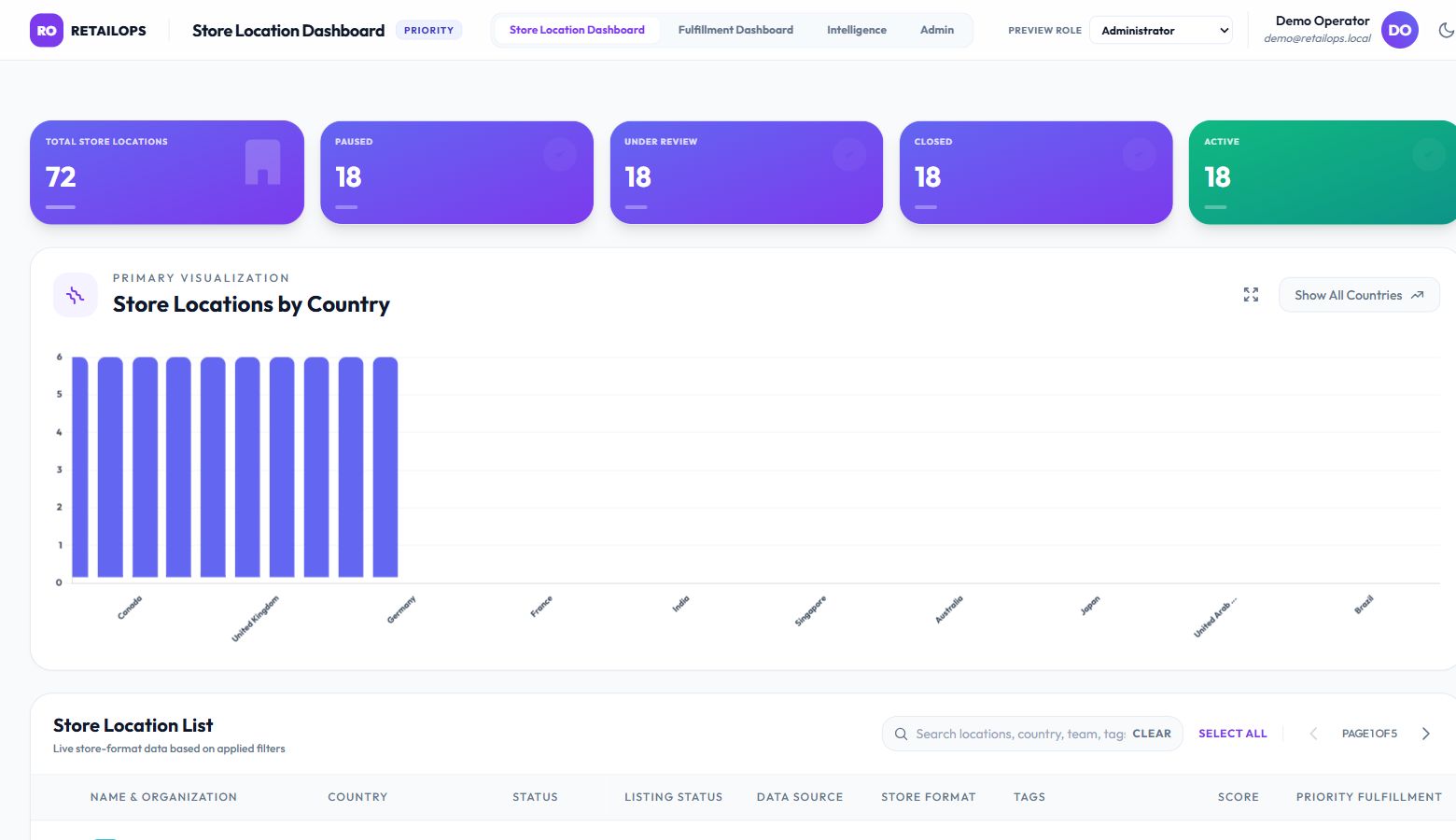Toggle dark mode moon icon

(x=1446, y=31)
